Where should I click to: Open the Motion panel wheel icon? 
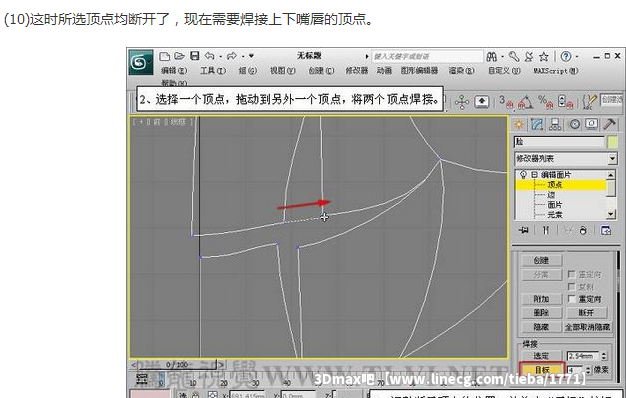[x=574, y=125]
